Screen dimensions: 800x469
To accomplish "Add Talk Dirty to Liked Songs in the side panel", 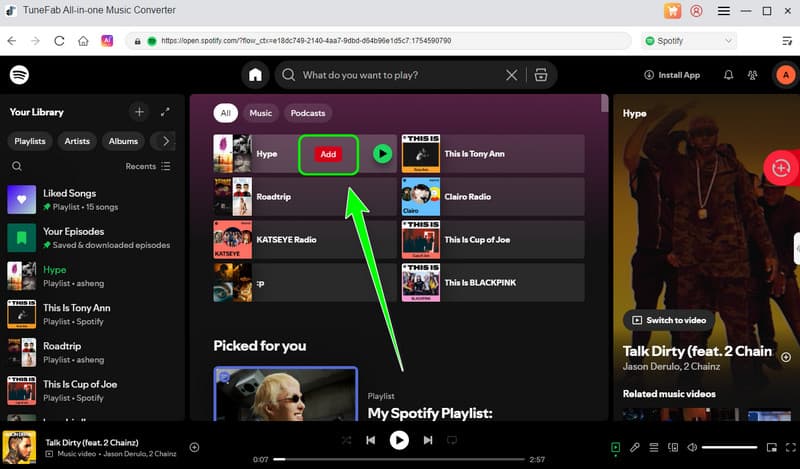I will tap(786, 357).
